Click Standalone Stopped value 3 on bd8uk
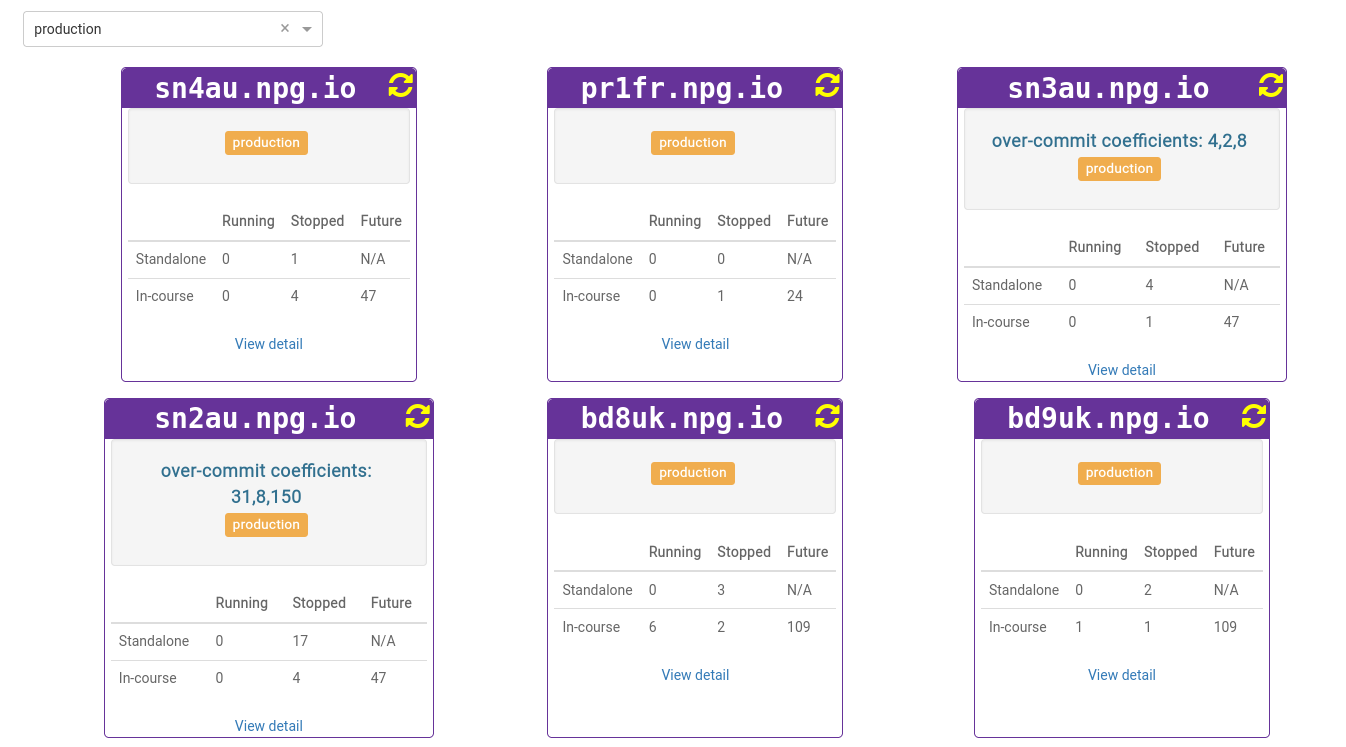The width and height of the screenshot is (1346, 747). pos(721,590)
